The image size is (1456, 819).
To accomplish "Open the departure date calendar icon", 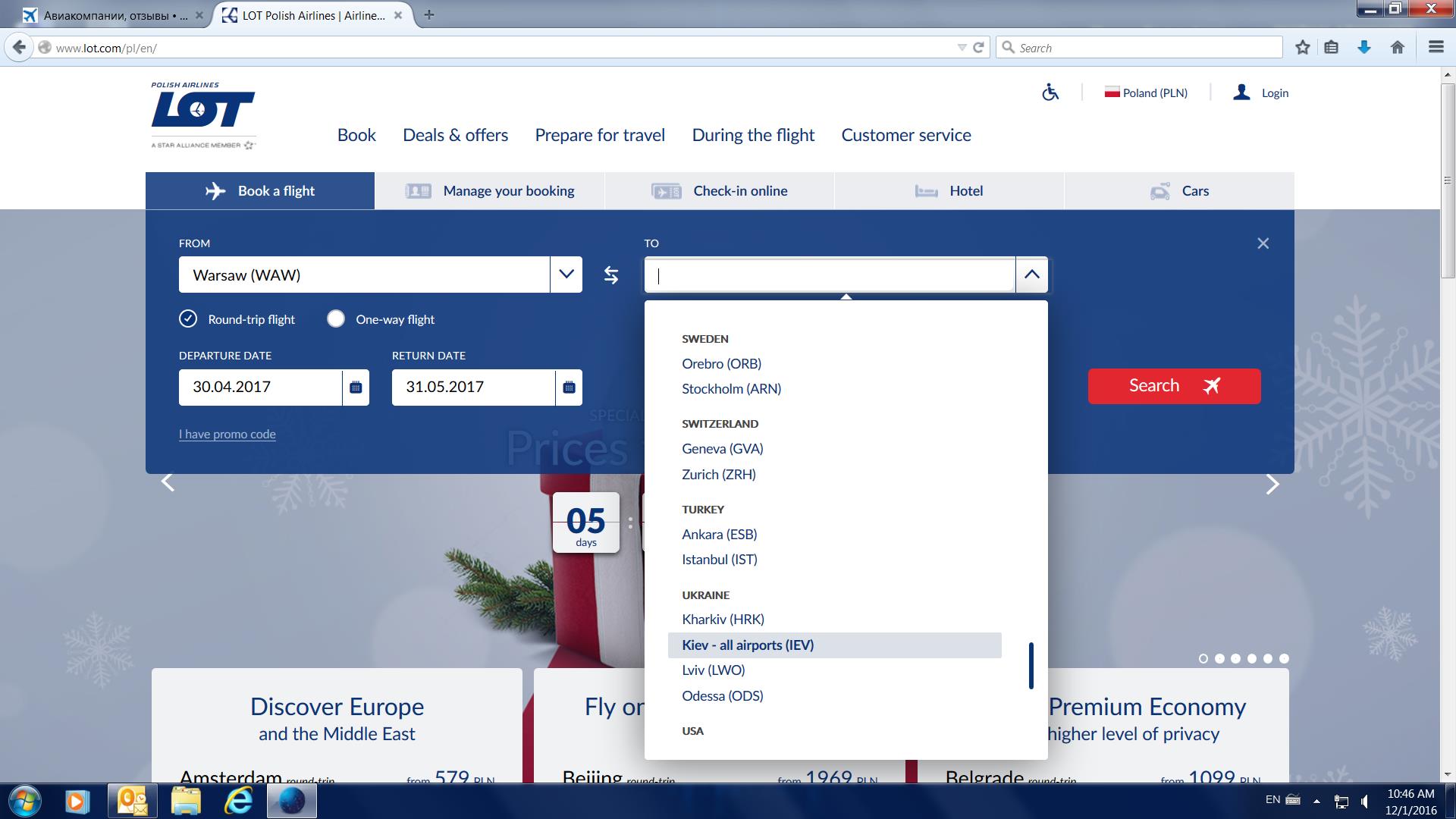I will (356, 388).
